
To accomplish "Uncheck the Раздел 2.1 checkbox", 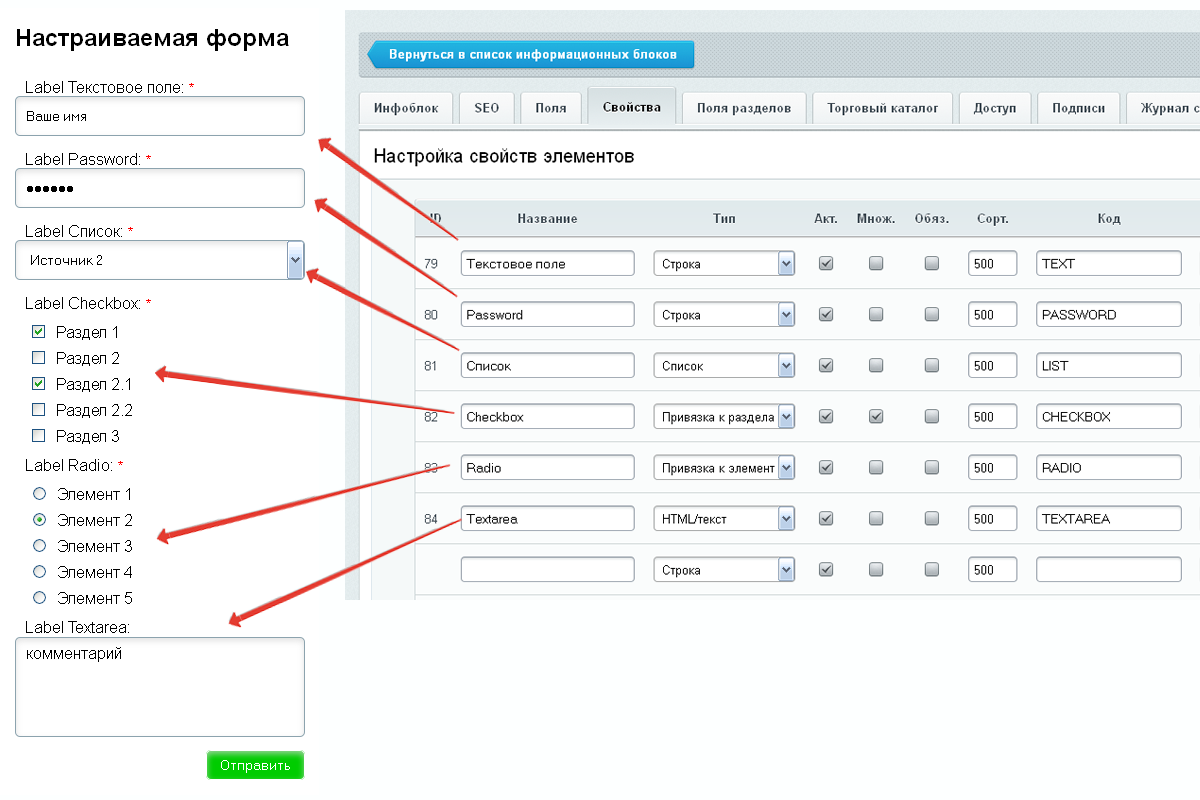I will coord(39,383).
